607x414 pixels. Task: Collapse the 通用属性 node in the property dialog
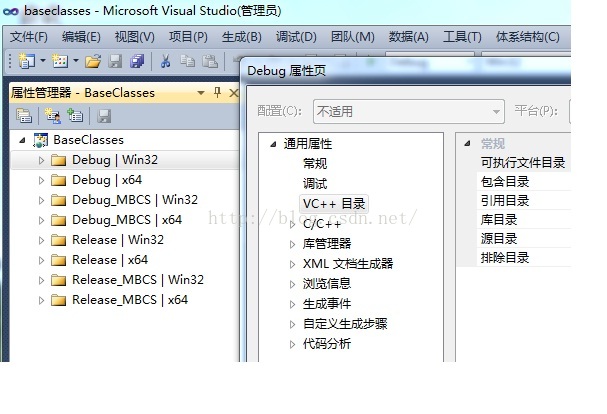click(273, 144)
